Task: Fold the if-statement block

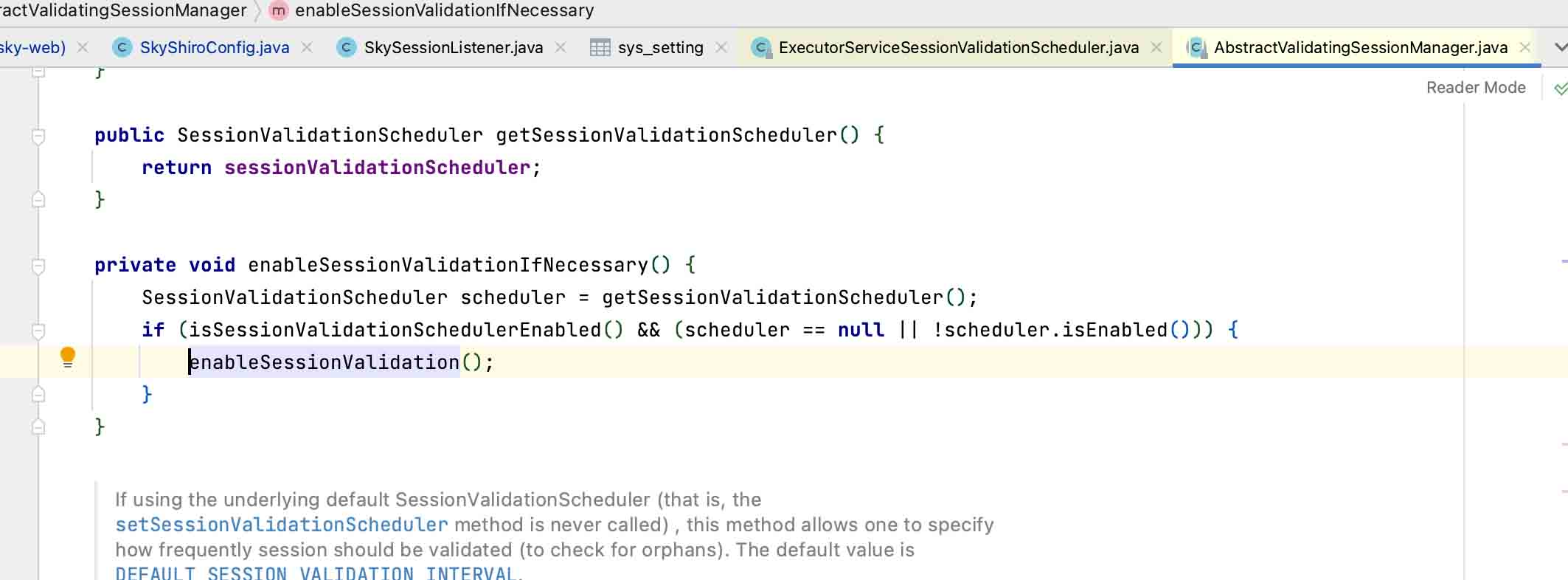Action: point(38,331)
